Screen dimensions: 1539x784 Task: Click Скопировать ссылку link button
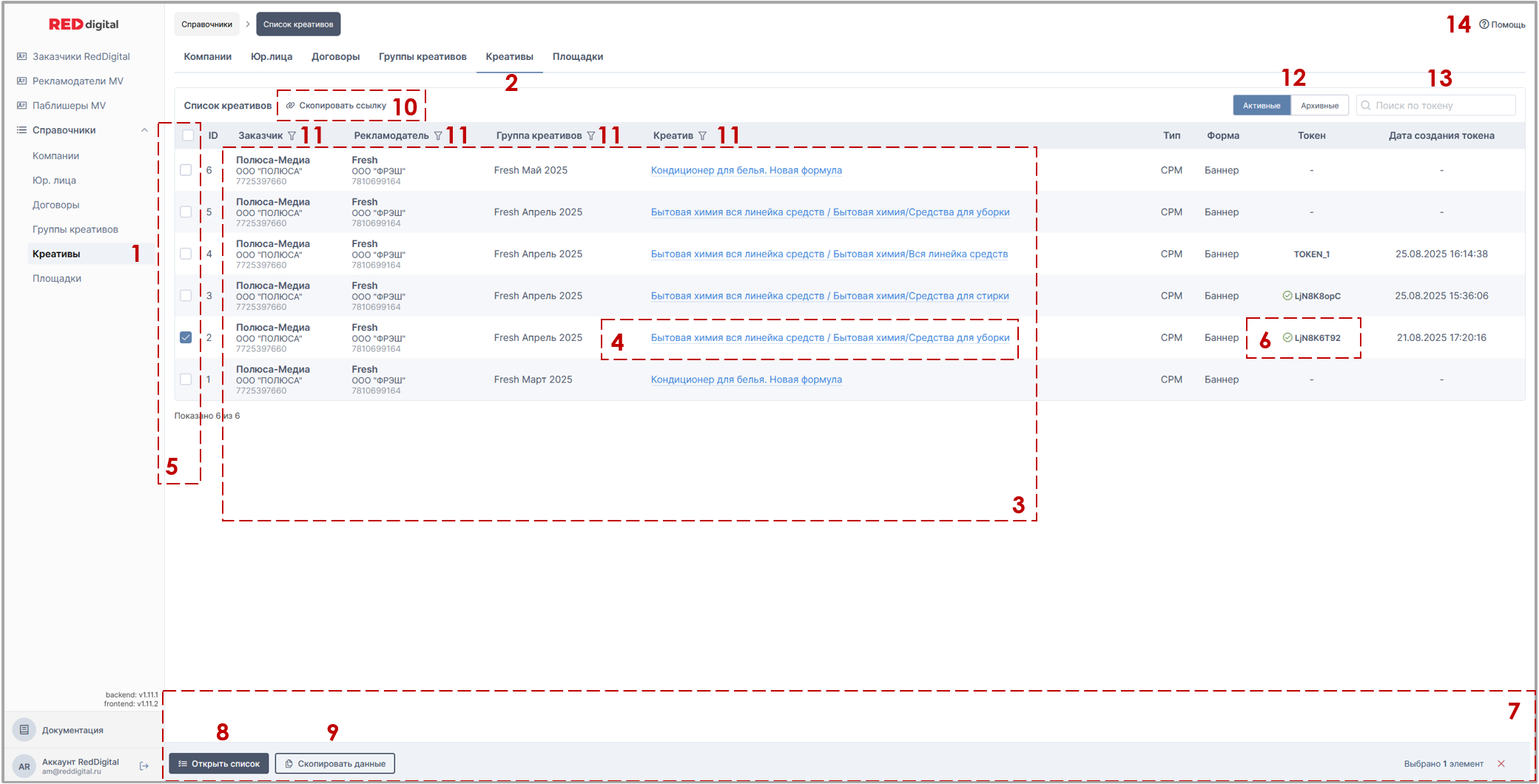[337, 106]
